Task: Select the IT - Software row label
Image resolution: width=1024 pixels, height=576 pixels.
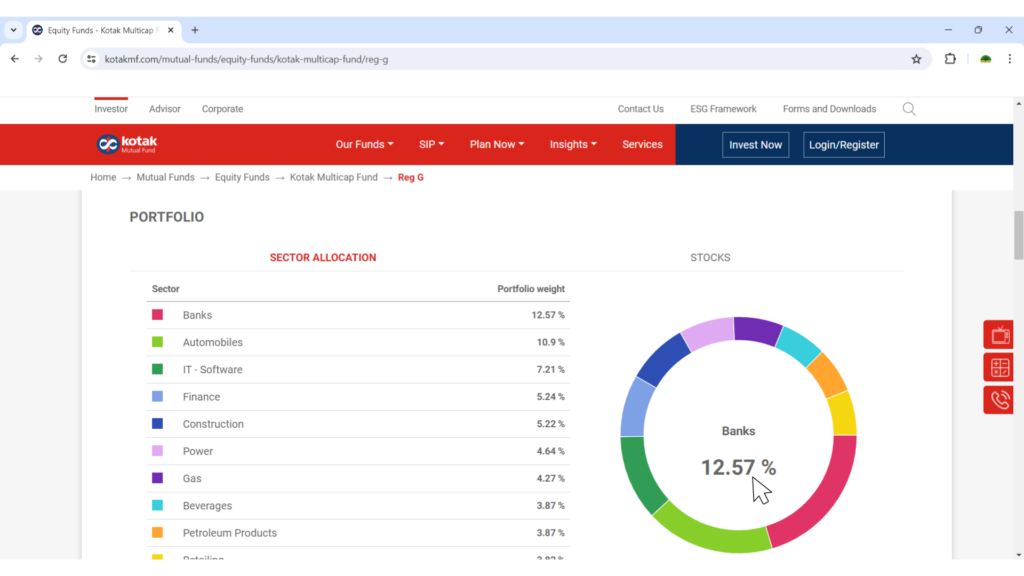Action: click(212, 369)
